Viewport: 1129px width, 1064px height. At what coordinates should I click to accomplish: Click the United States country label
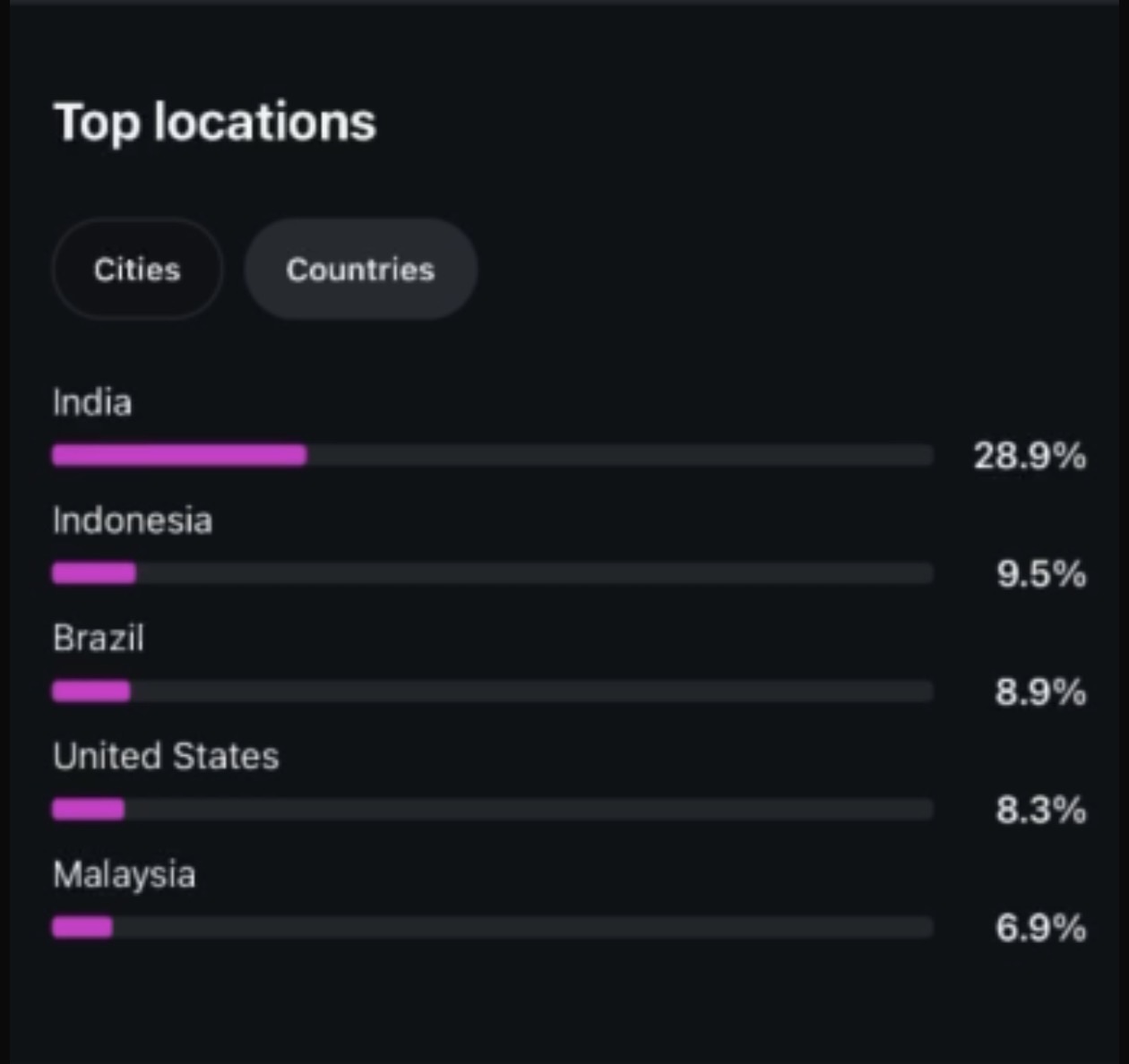point(166,757)
